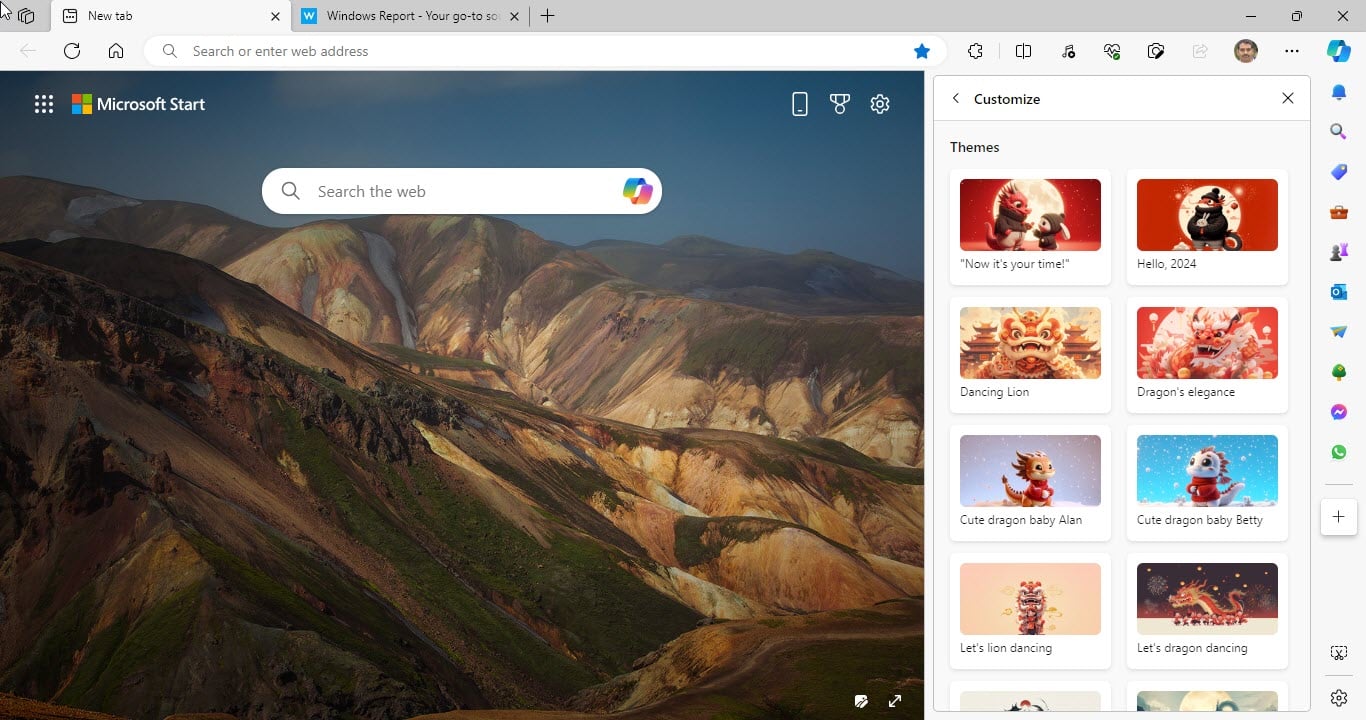The width and height of the screenshot is (1366, 720).
Task: Open sidebar notifications bell
Action: pos(1339,93)
